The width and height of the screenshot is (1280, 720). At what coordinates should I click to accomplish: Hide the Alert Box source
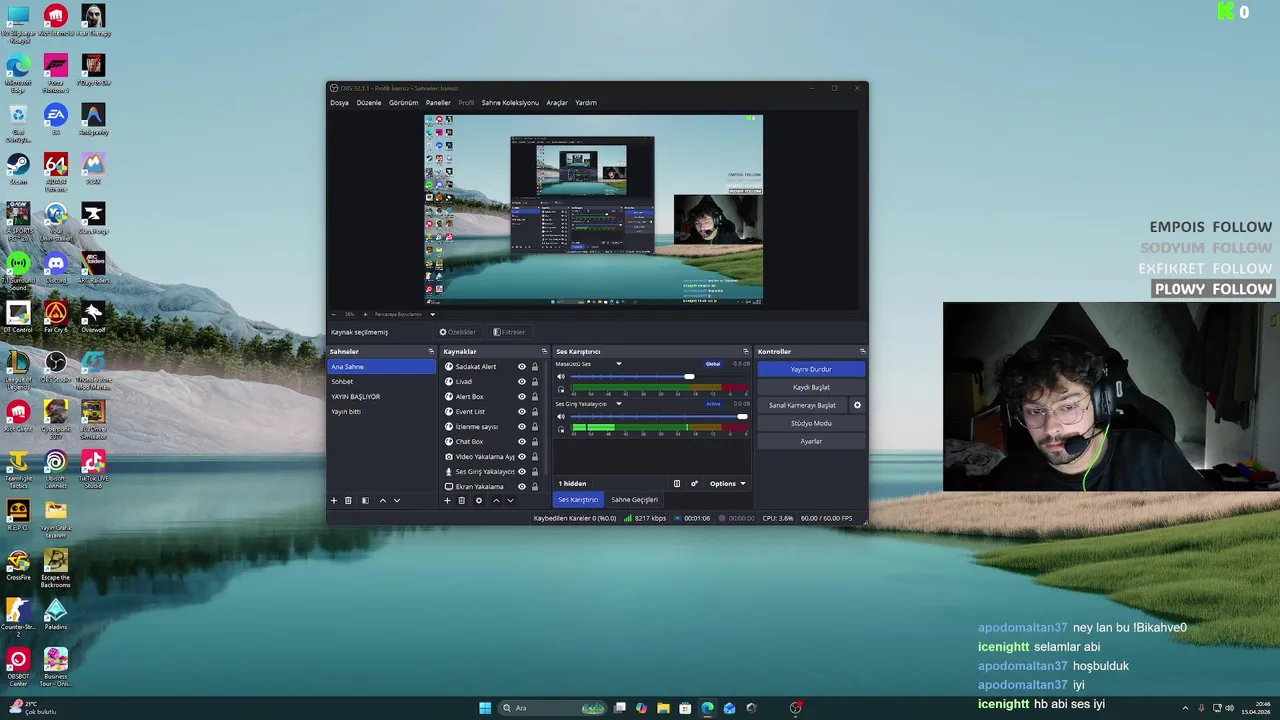point(521,397)
